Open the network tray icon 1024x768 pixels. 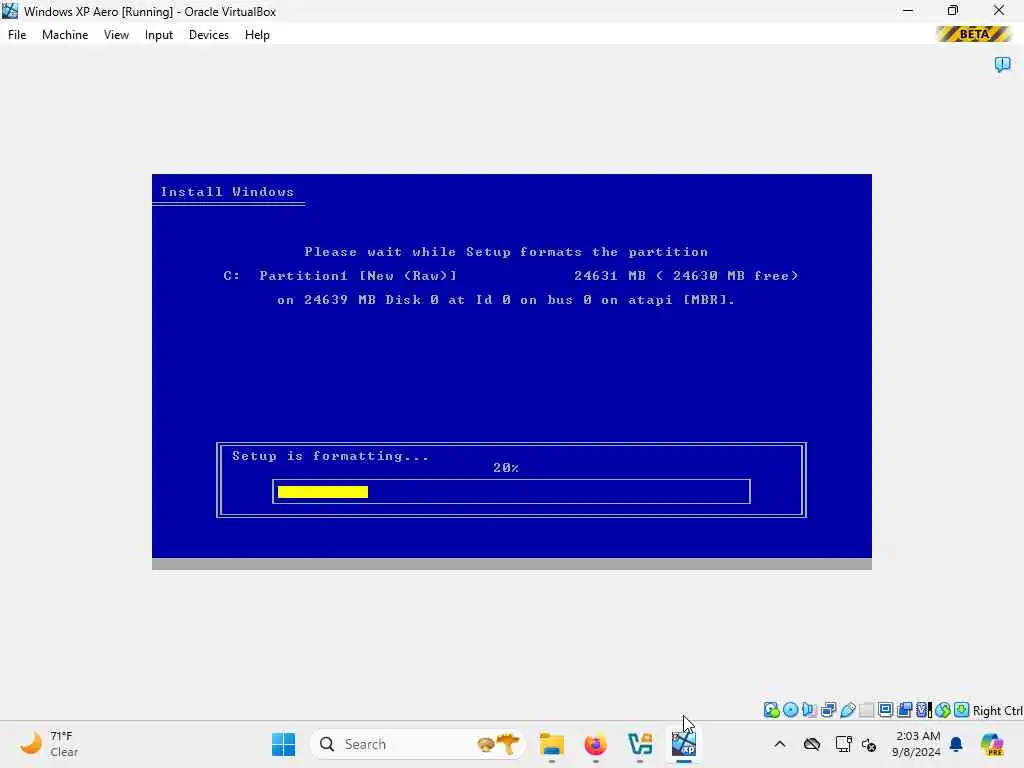844,744
